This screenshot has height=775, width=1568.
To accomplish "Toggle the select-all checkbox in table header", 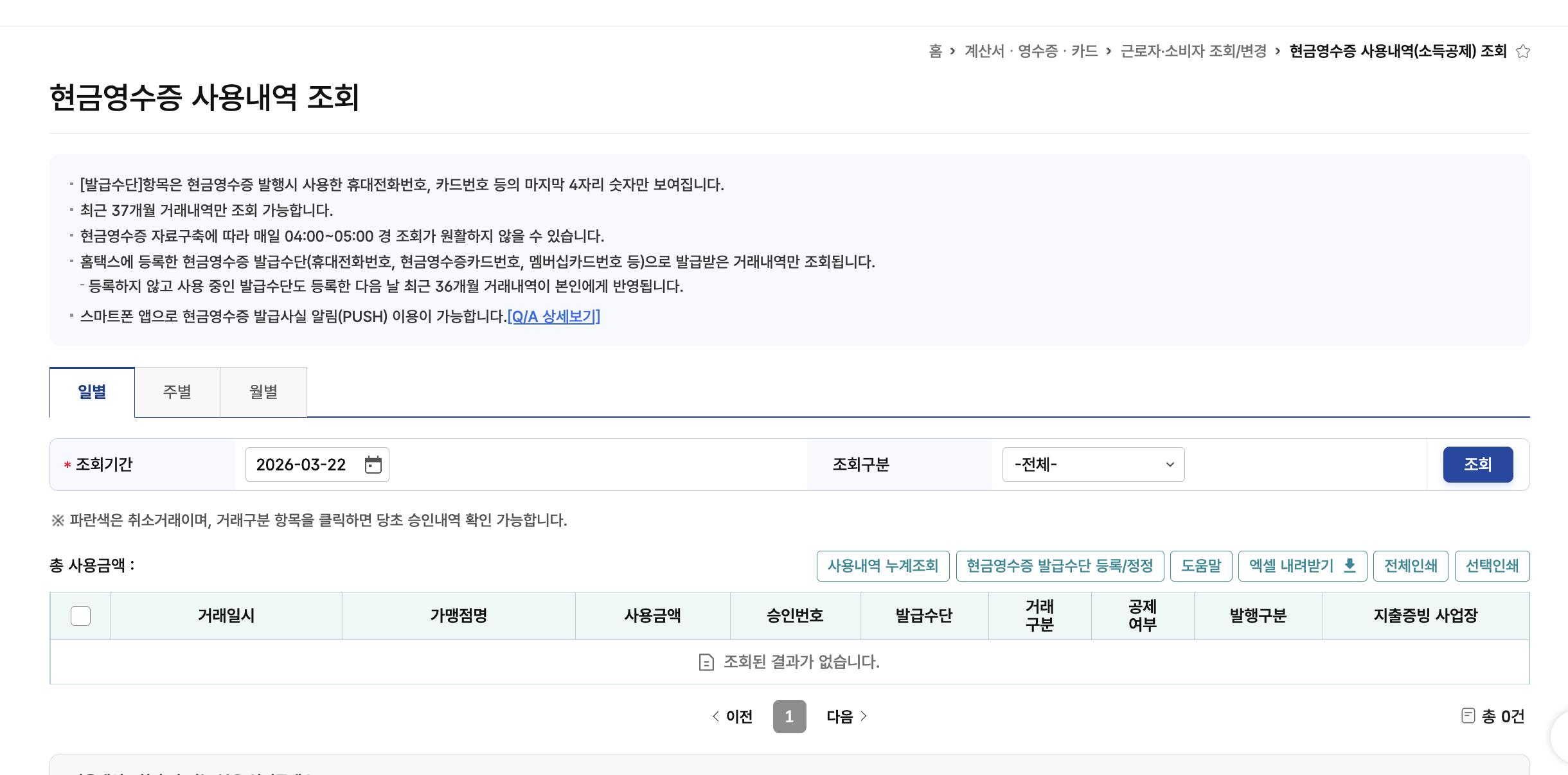I will tap(80, 616).
